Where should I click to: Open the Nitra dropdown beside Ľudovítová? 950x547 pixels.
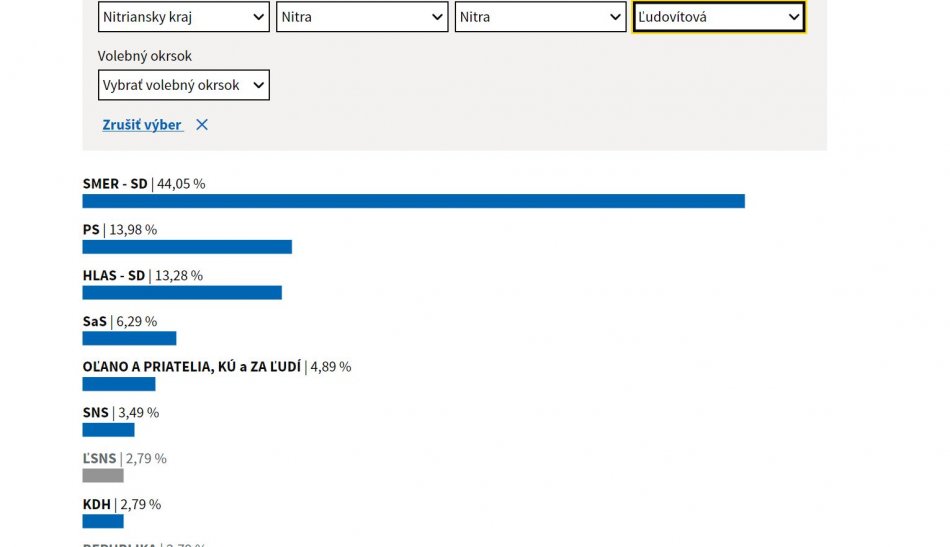tap(541, 17)
